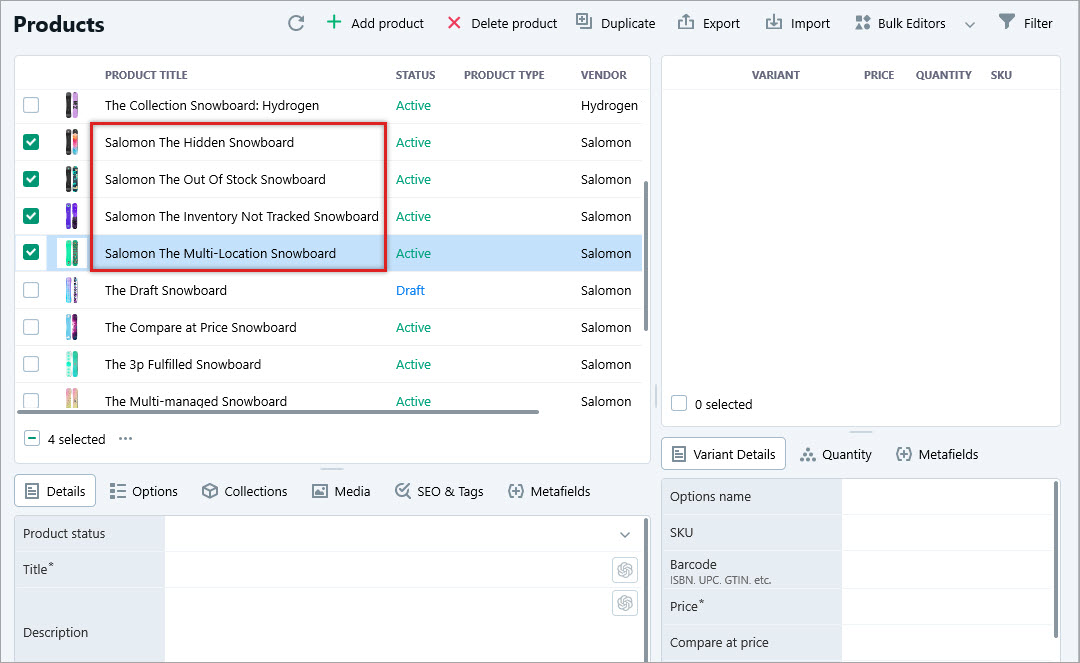Sort by STATUS column header
The width and height of the screenshot is (1080, 663).
click(x=415, y=75)
